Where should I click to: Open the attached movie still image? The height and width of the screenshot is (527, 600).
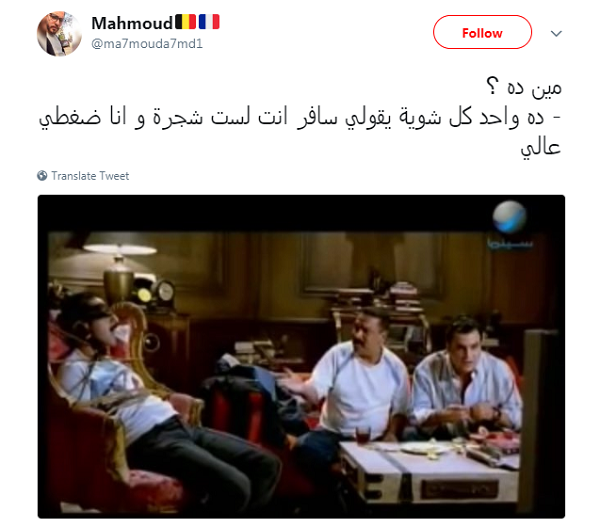coord(301,357)
